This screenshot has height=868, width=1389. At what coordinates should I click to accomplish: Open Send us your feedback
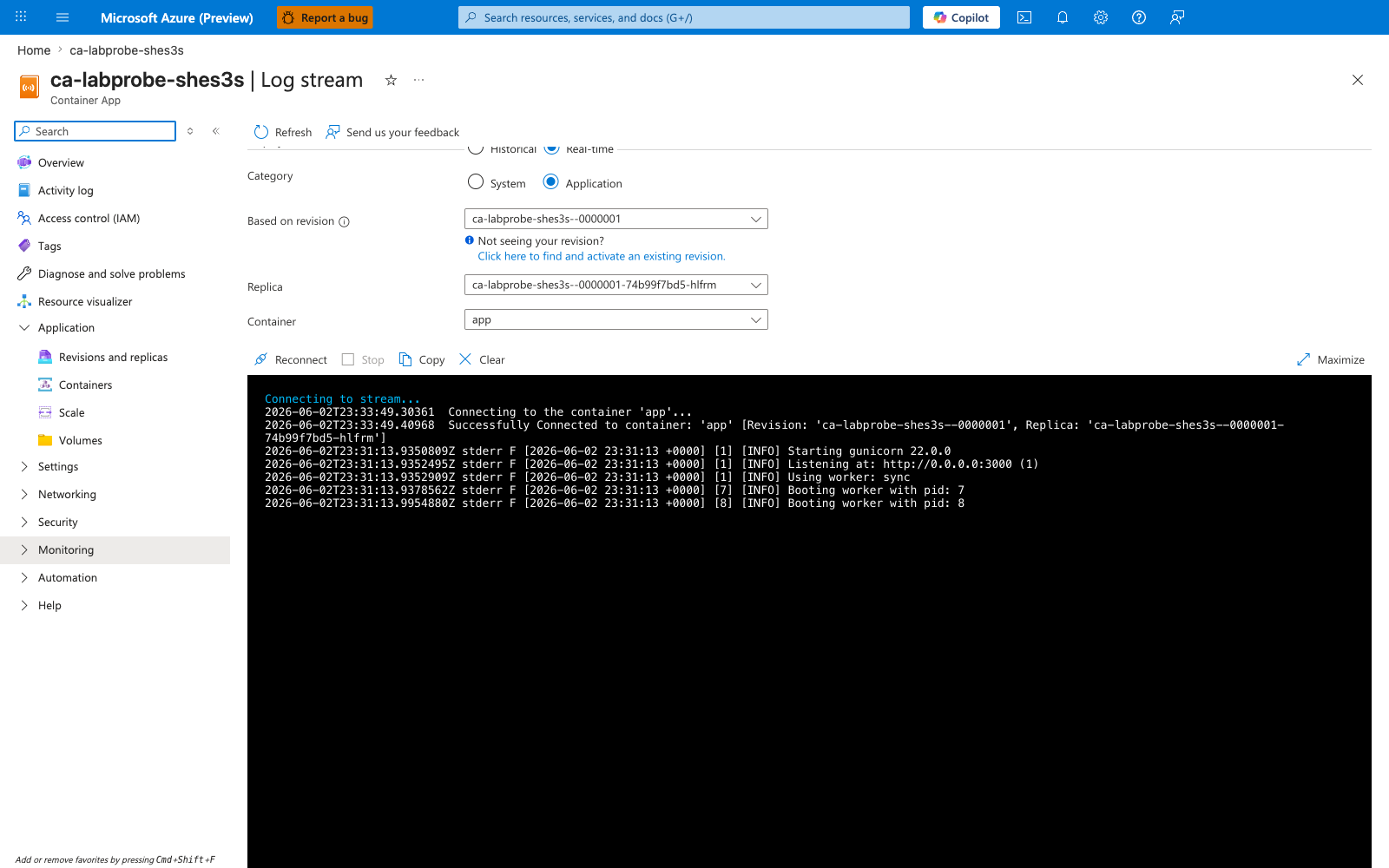[x=392, y=132]
